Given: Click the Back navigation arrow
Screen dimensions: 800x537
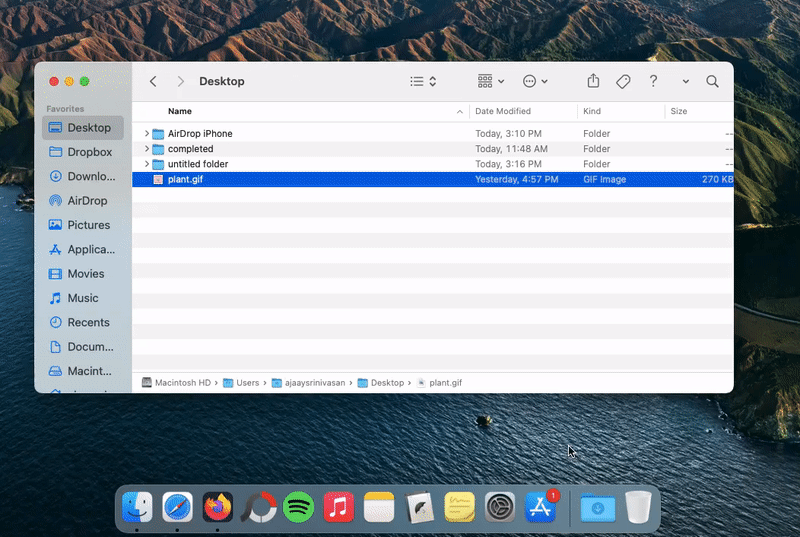Looking at the screenshot, I should [153, 82].
